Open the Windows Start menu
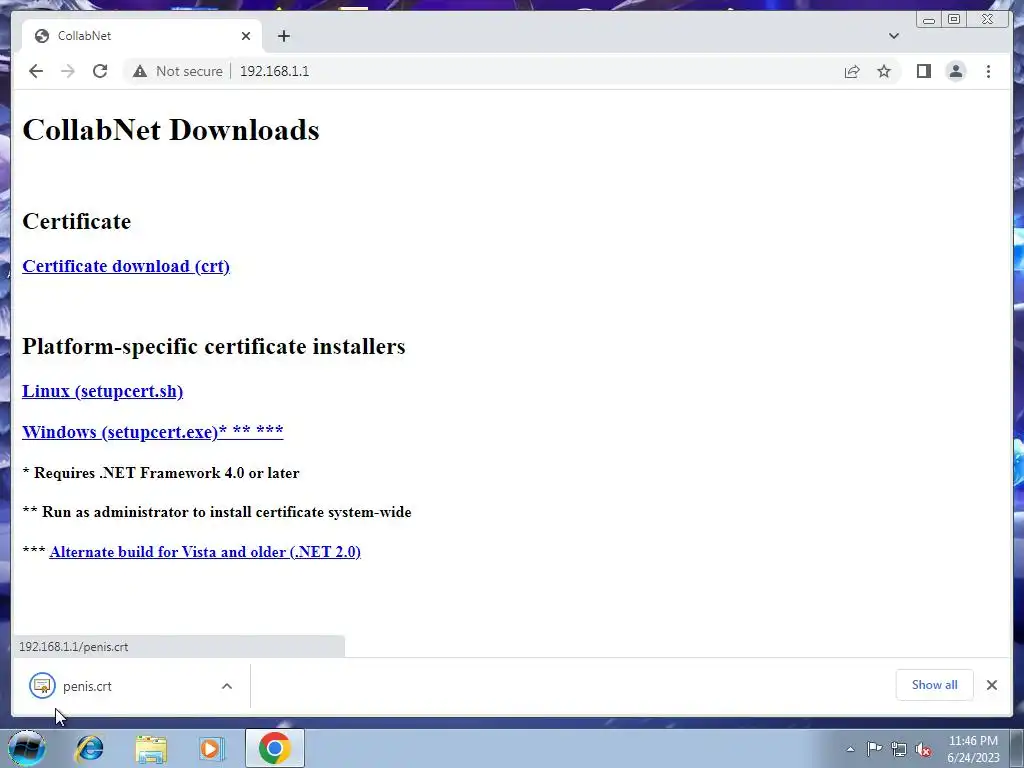Image resolution: width=1024 pixels, height=768 pixels. click(27, 748)
